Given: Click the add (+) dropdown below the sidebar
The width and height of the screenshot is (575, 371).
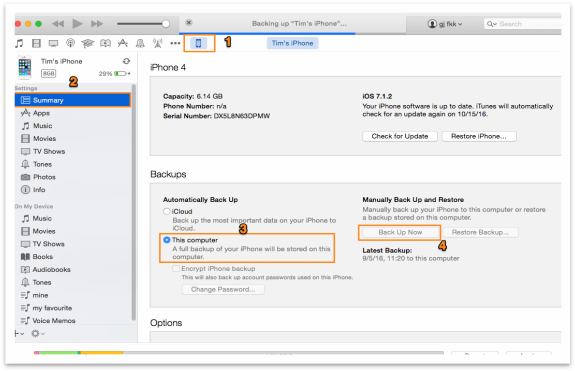Looking at the screenshot, I should pyautogui.click(x=19, y=334).
